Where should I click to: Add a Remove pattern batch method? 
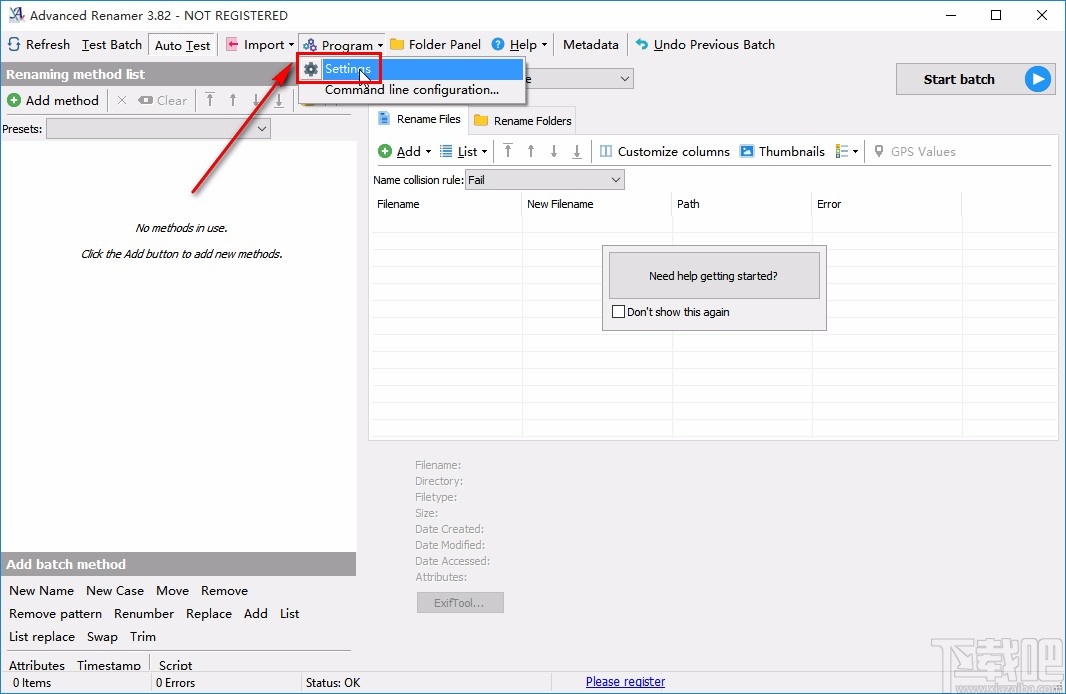click(x=56, y=614)
